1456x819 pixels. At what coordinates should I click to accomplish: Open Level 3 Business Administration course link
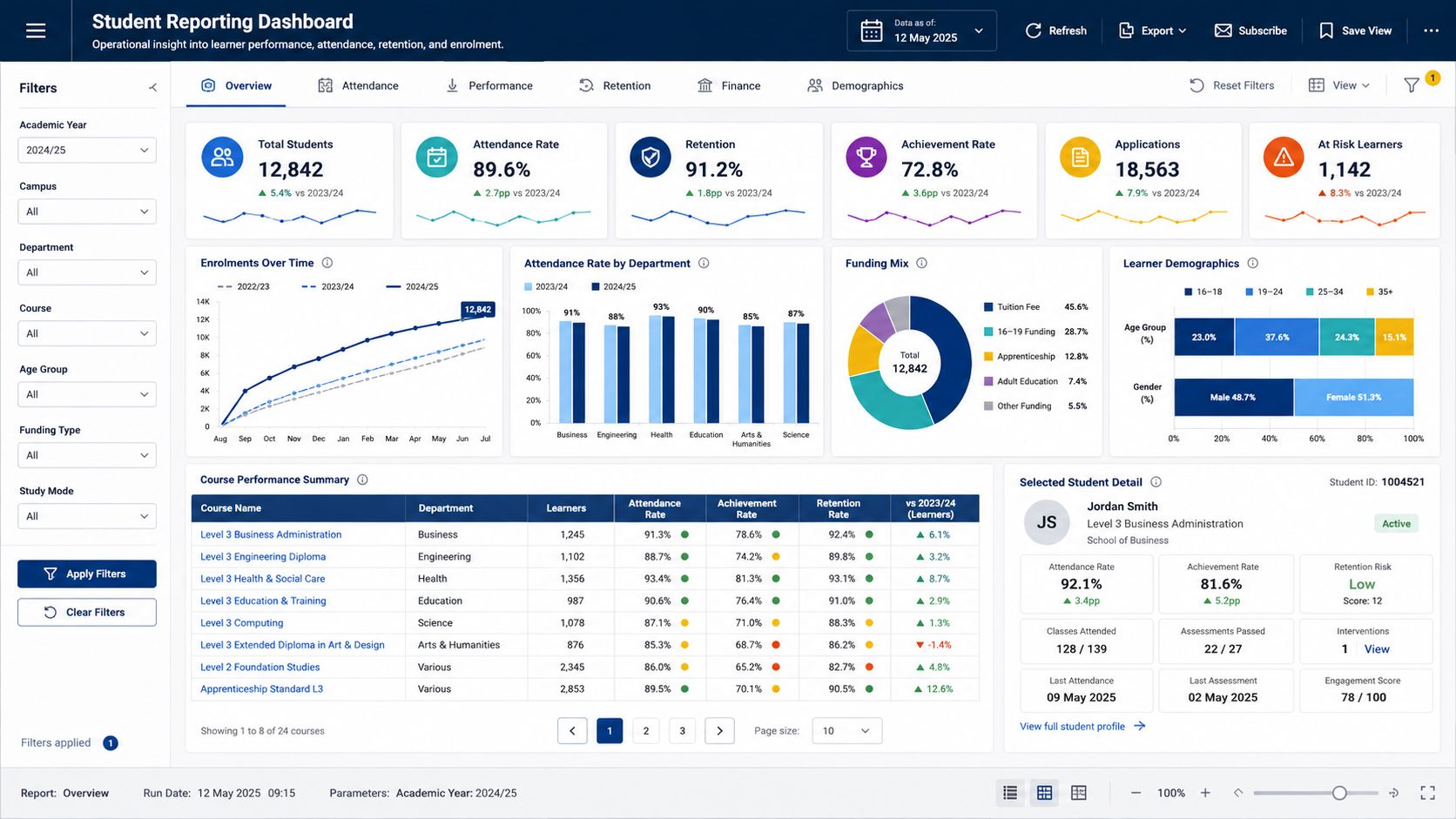tap(271, 534)
